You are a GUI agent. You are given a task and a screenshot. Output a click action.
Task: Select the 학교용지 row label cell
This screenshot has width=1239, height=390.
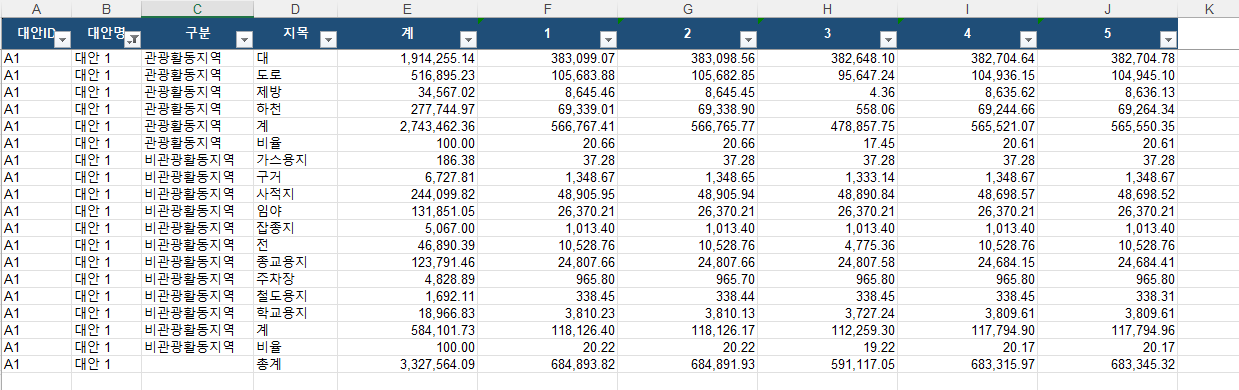(x=295, y=313)
